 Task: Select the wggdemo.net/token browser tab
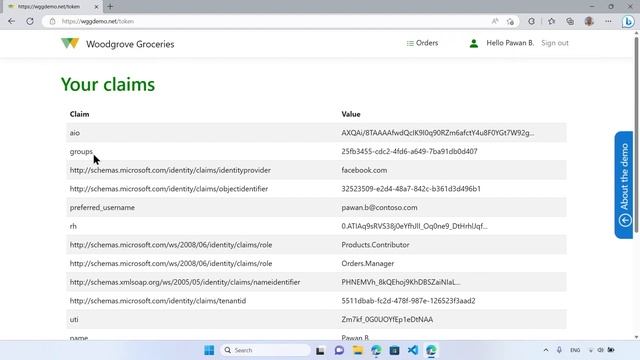[x=52, y=7]
